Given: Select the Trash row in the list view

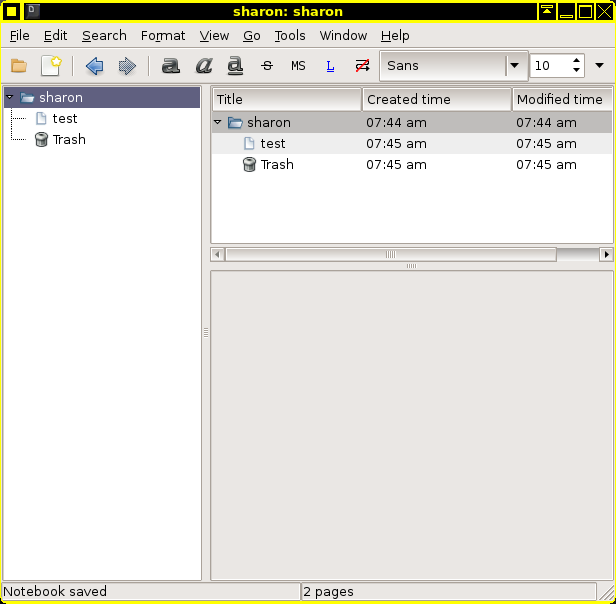Looking at the screenshot, I should tap(412, 164).
